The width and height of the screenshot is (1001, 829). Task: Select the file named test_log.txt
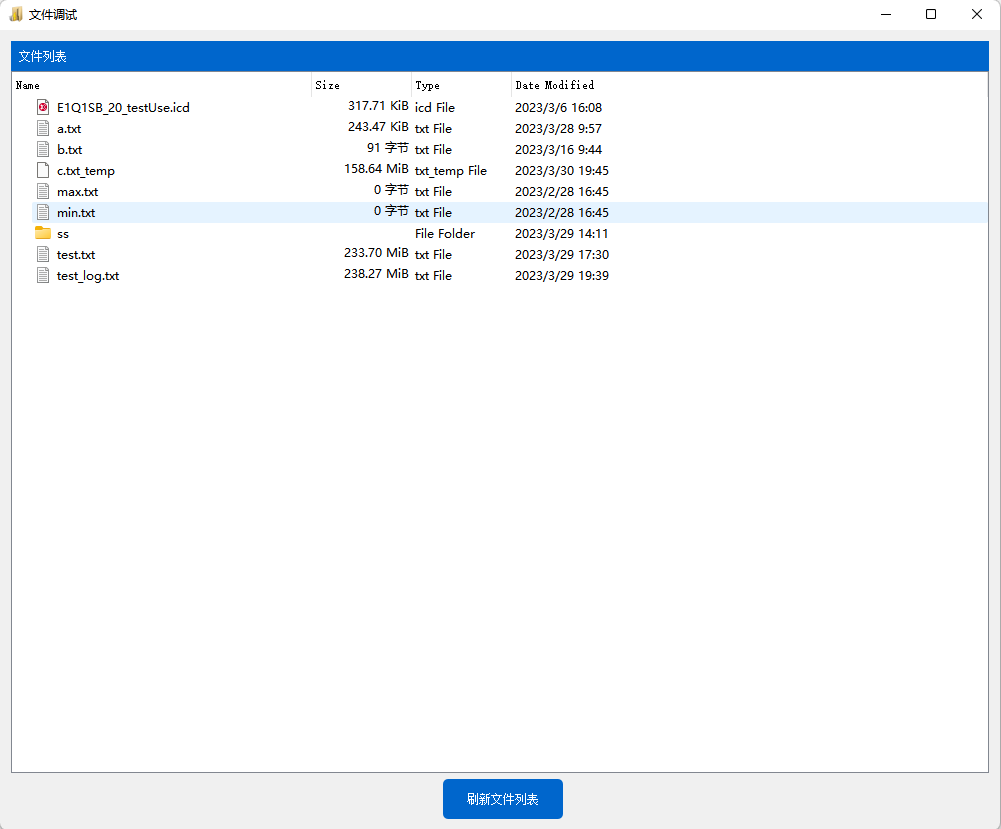[x=88, y=276]
